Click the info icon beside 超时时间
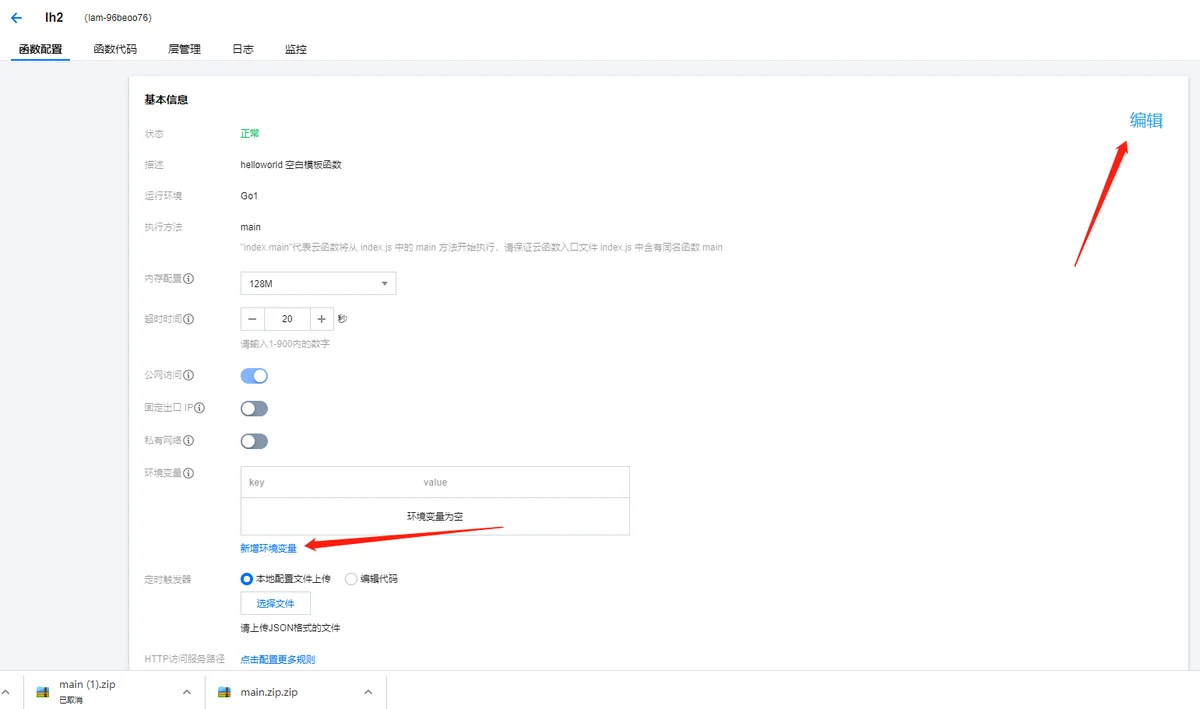Image resolution: width=1200 pixels, height=709 pixels. pos(189,319)
